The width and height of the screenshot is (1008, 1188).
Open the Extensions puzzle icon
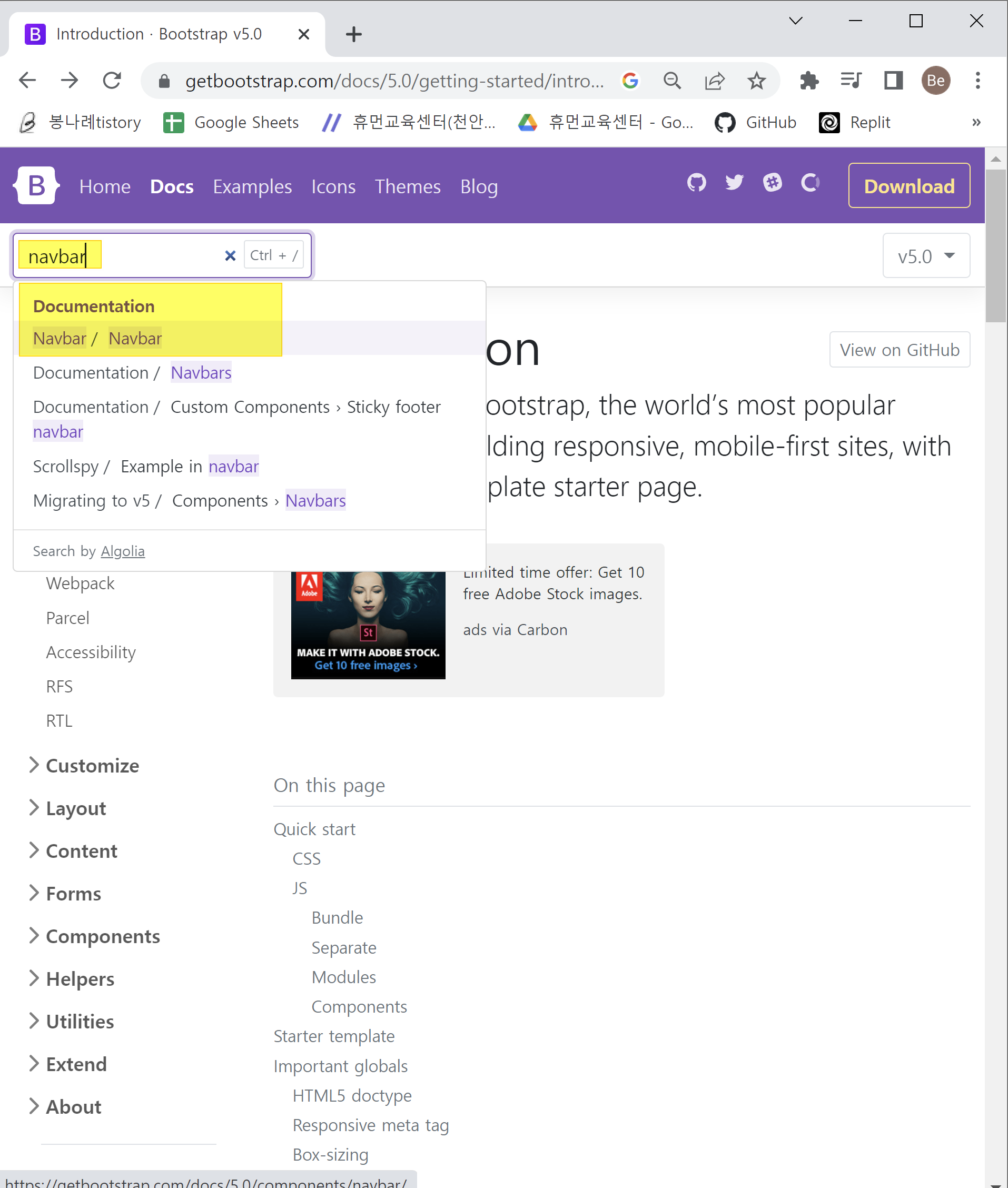point(809,81)
